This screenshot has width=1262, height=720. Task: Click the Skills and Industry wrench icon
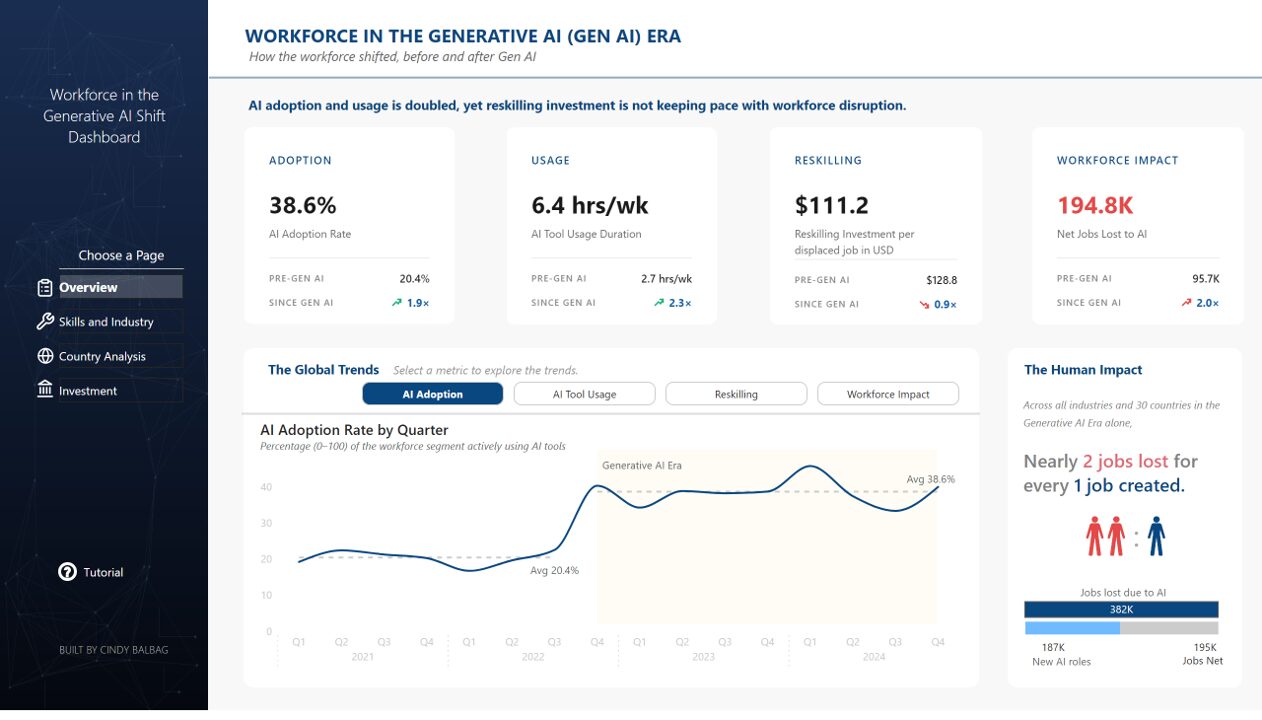pos(44,322)
